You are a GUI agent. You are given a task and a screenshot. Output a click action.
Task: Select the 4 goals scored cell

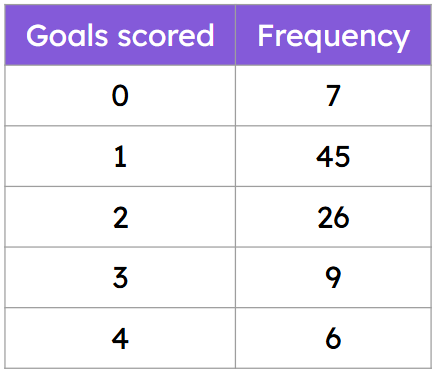[x=120, y=338]
